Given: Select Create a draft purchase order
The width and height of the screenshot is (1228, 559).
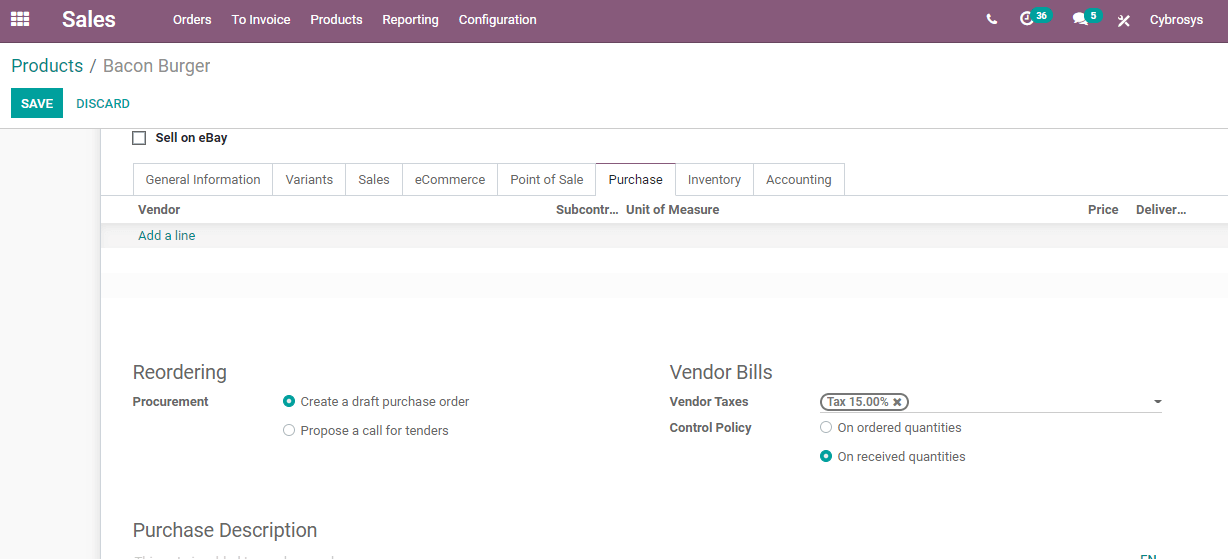Looking at the screenshot, I should (289, 402).
